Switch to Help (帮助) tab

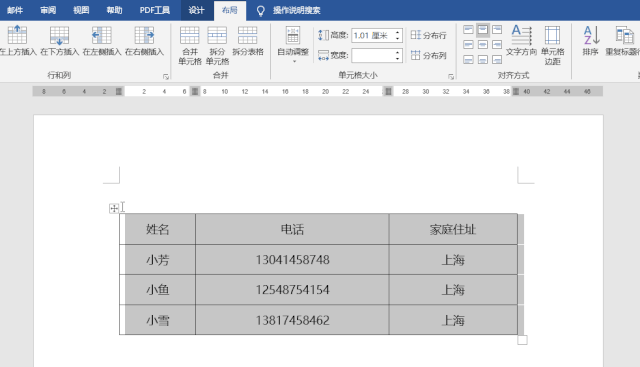(114, 10)
